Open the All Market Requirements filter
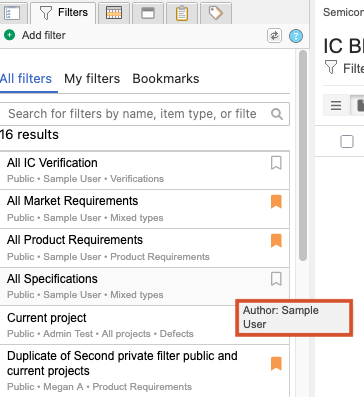This screenshot has height=397, width=364. tap(144, 209)
